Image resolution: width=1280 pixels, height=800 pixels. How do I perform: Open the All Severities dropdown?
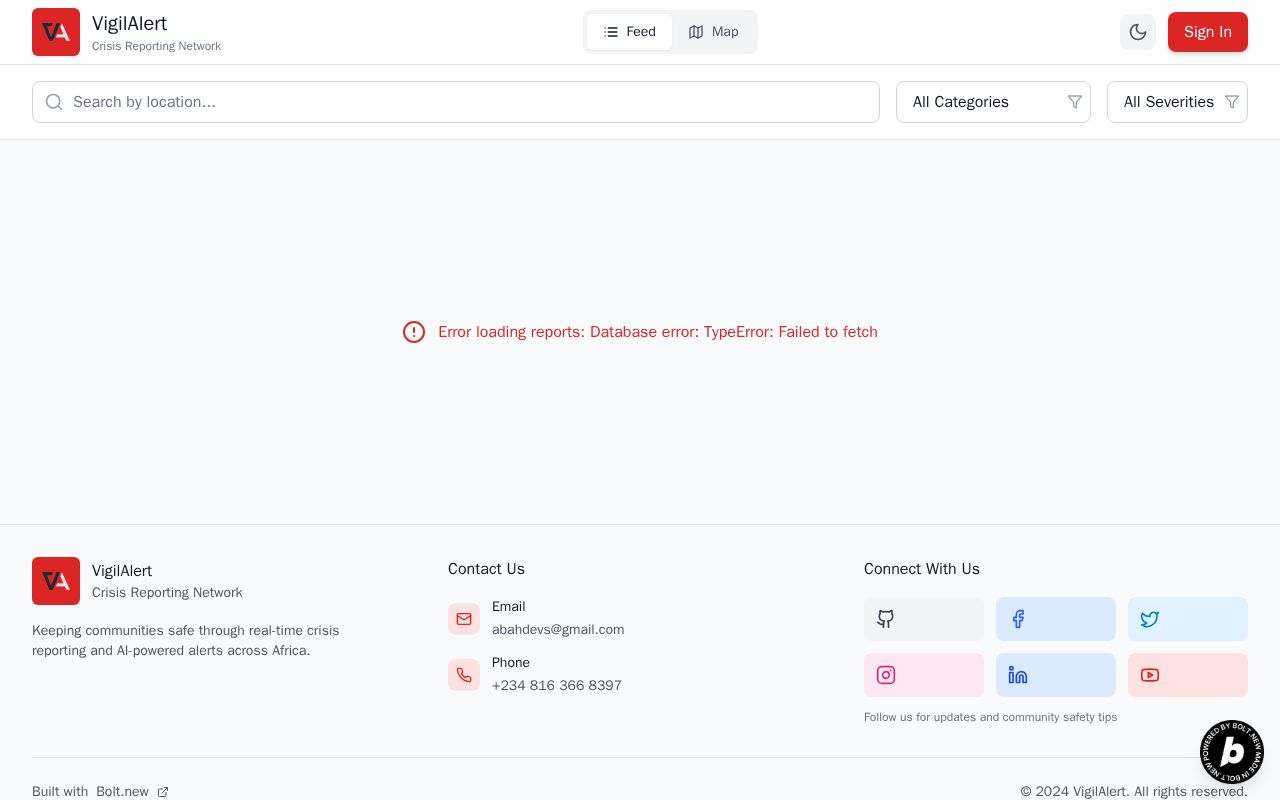click(x=1177, y=102)
